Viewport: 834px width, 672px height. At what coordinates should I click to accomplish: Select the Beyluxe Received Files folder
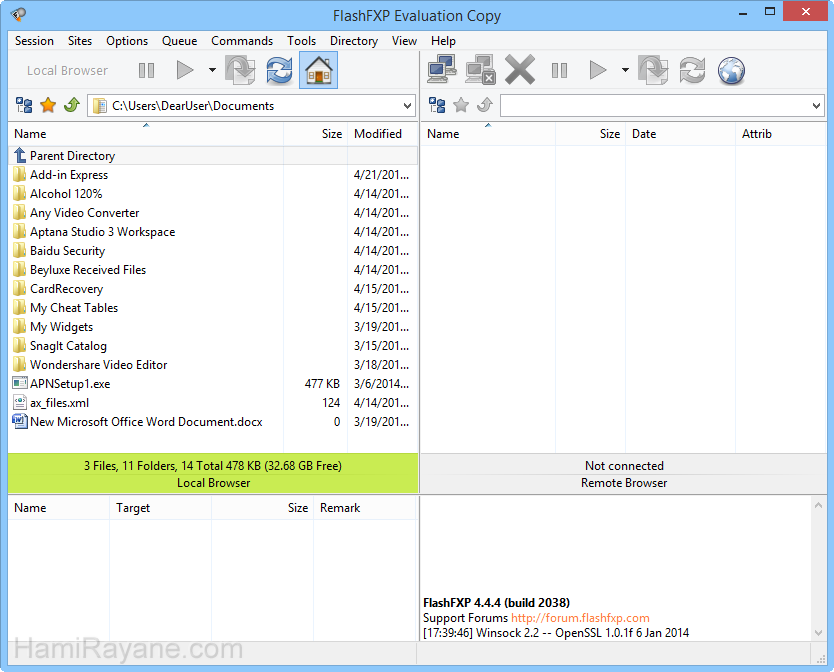213,270
